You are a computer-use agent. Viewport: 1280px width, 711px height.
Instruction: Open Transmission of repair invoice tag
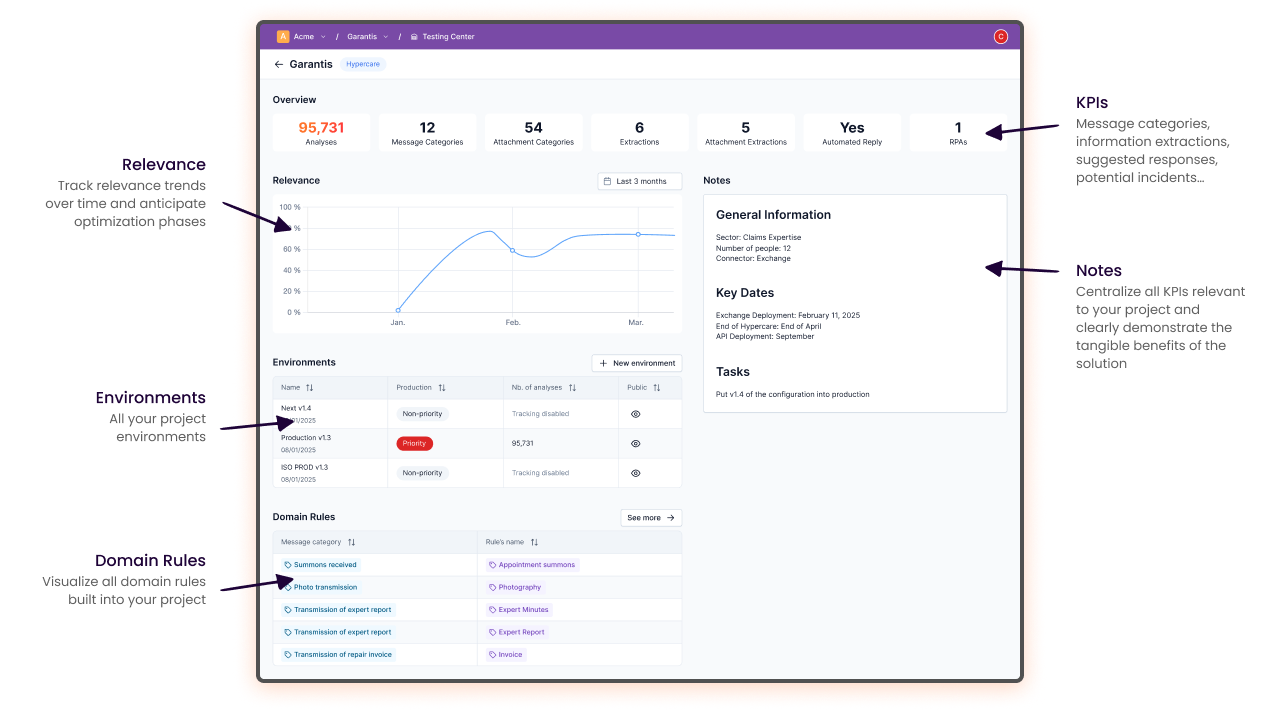338,655
